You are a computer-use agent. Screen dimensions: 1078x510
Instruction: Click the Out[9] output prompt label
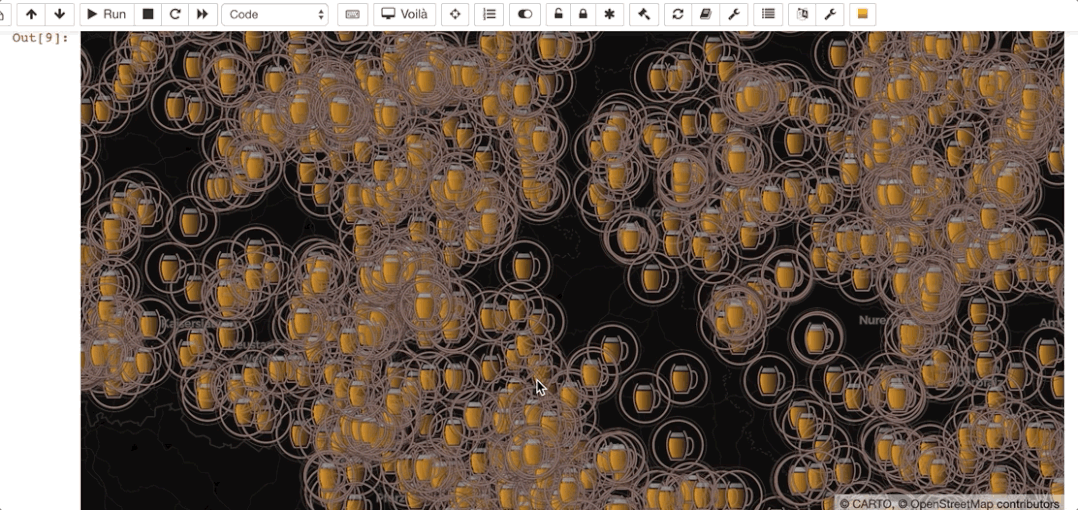pyautogui.click(x=41, y=38)
